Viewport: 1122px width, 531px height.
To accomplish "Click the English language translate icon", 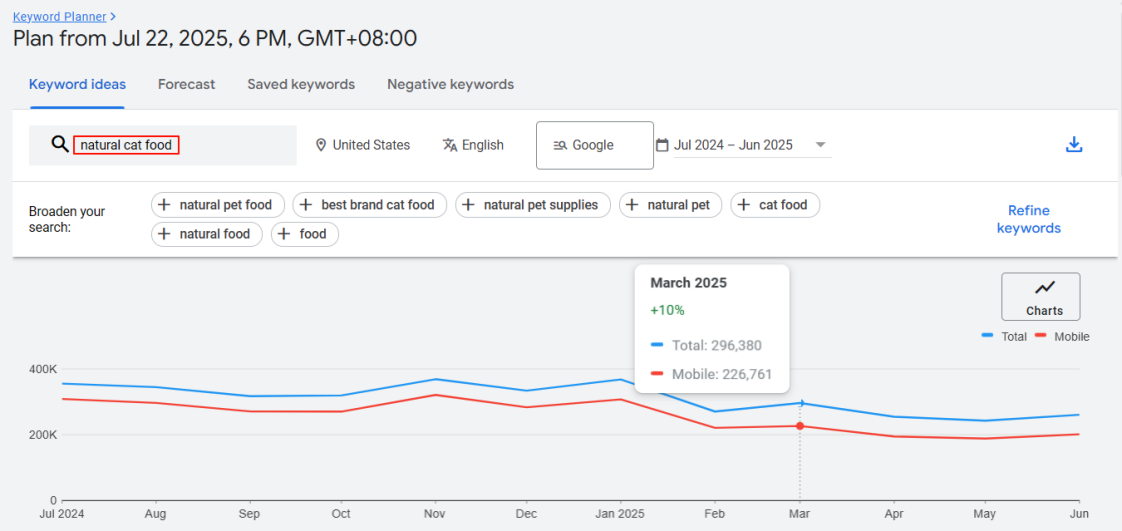I will tap(450, 145).
